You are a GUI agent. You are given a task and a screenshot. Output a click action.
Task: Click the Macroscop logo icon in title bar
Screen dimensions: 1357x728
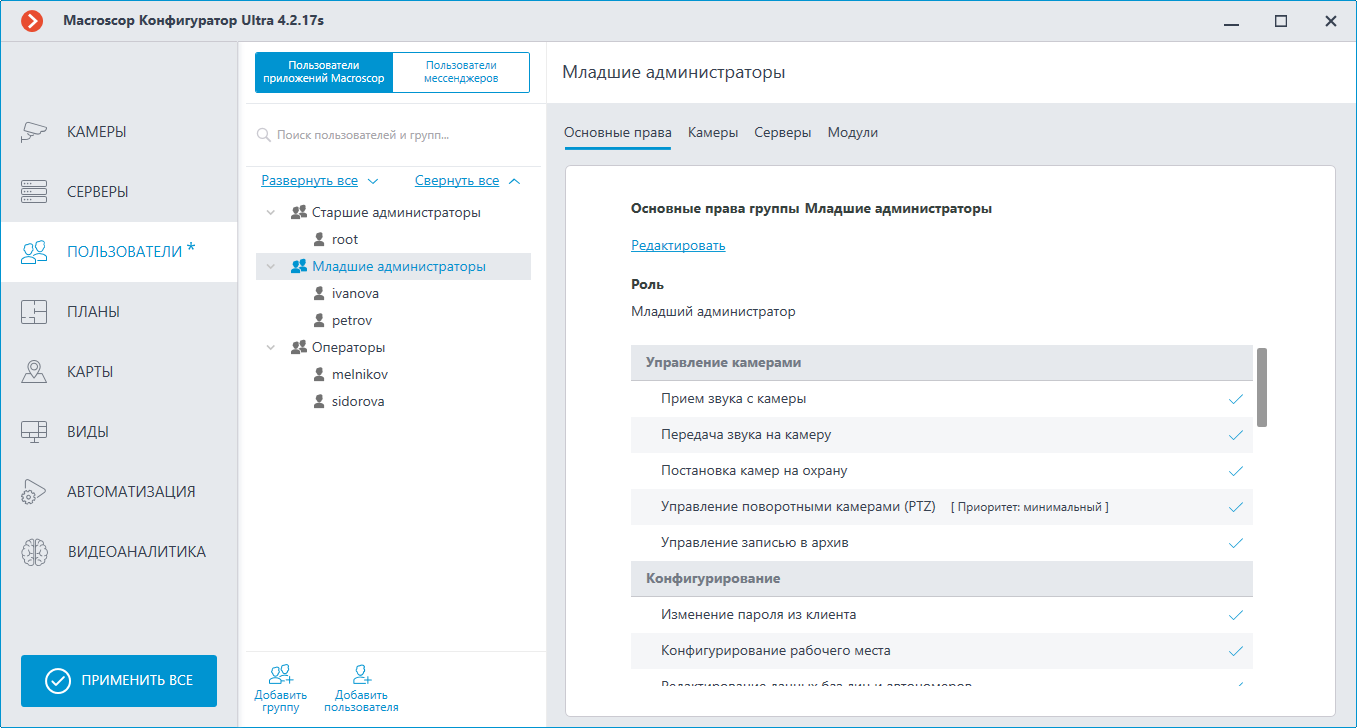32,20
